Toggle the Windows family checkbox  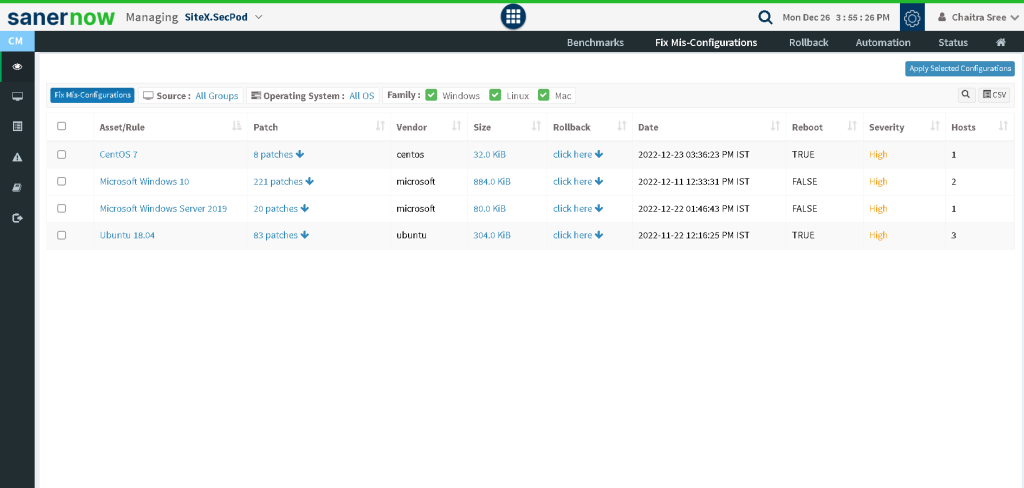pyautogui.click(x=431, y=95)
